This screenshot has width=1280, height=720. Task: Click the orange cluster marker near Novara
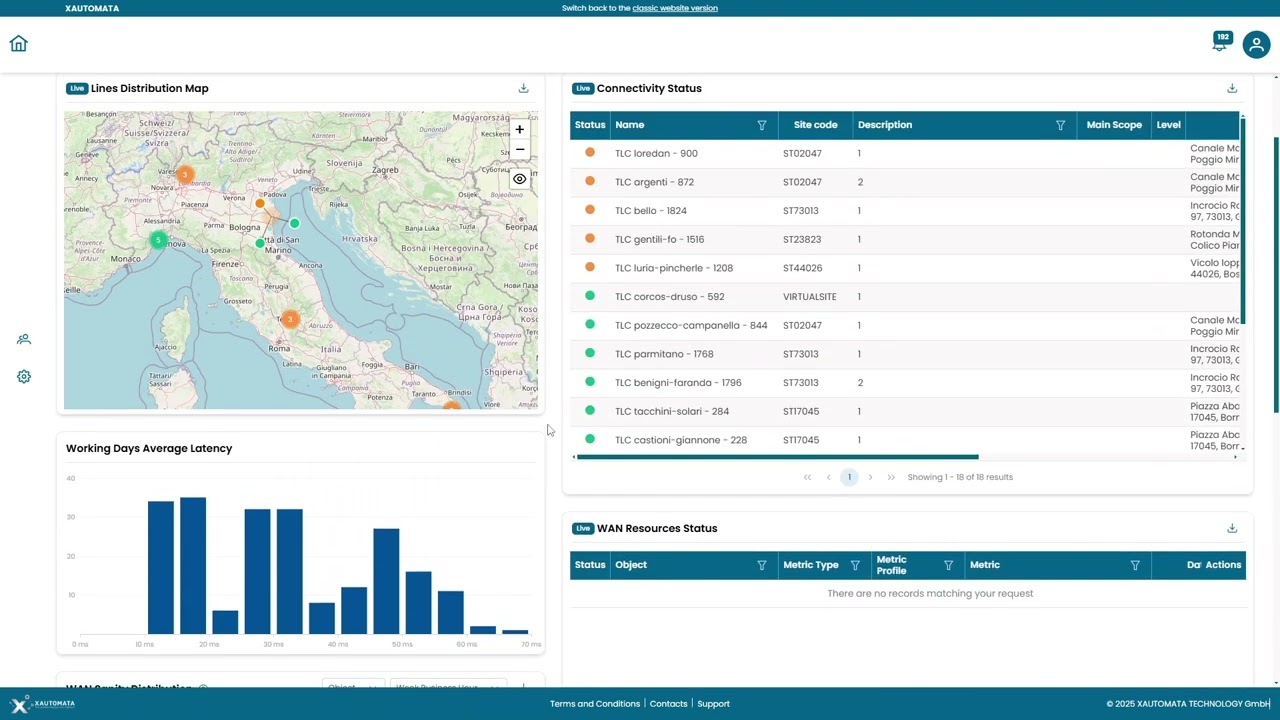tap(184, 174)
